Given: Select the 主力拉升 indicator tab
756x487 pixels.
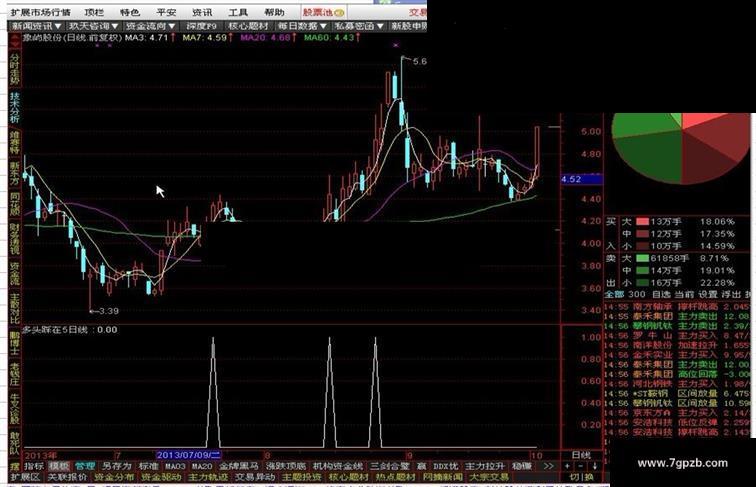Looking at the screenshot, I should click(485, 466).
